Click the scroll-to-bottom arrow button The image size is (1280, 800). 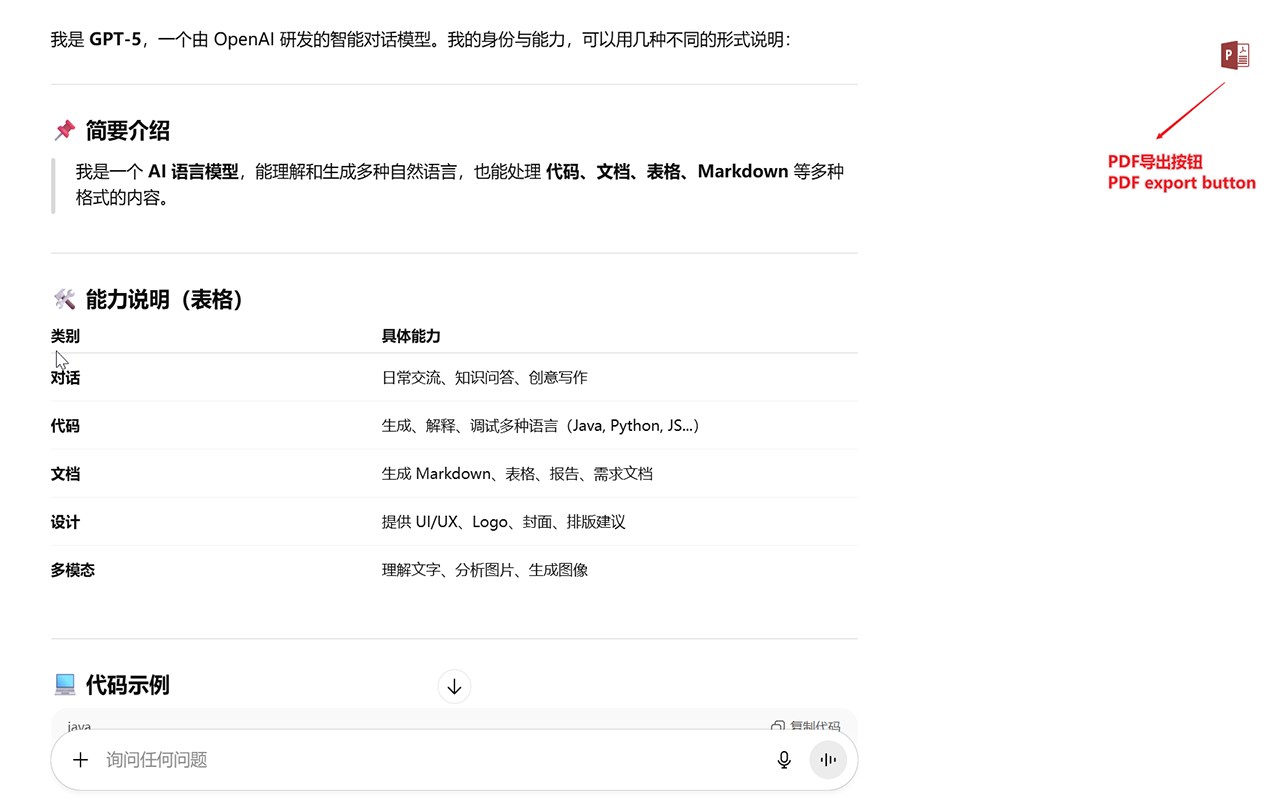454,687
